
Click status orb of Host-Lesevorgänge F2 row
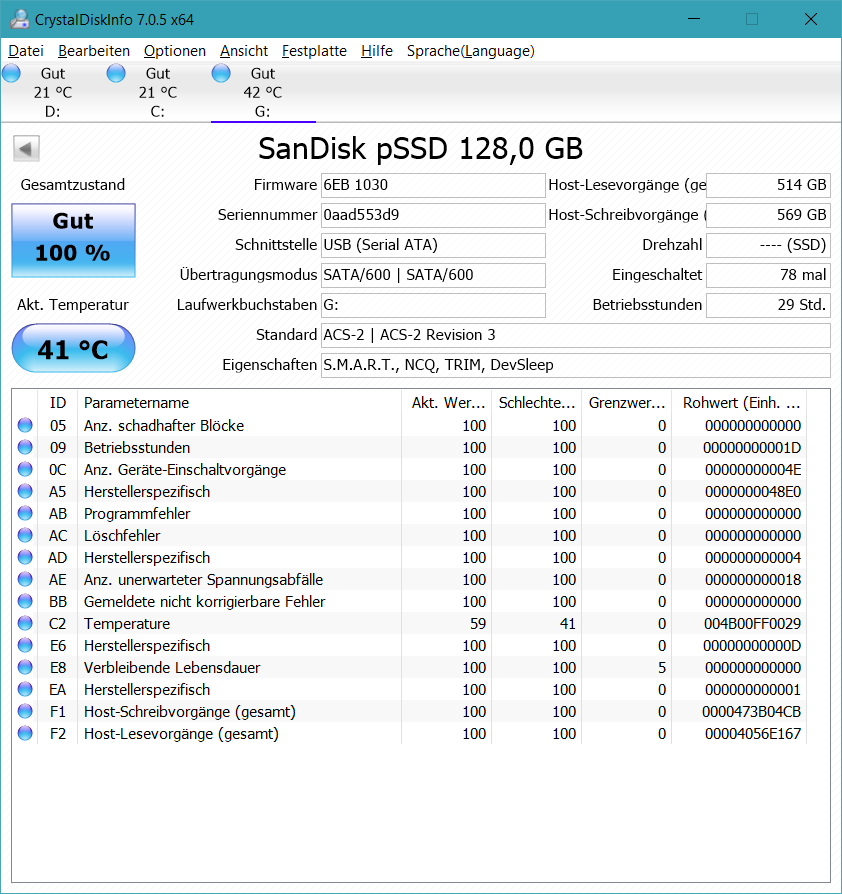pyautogui.click(x=25, y=733)
